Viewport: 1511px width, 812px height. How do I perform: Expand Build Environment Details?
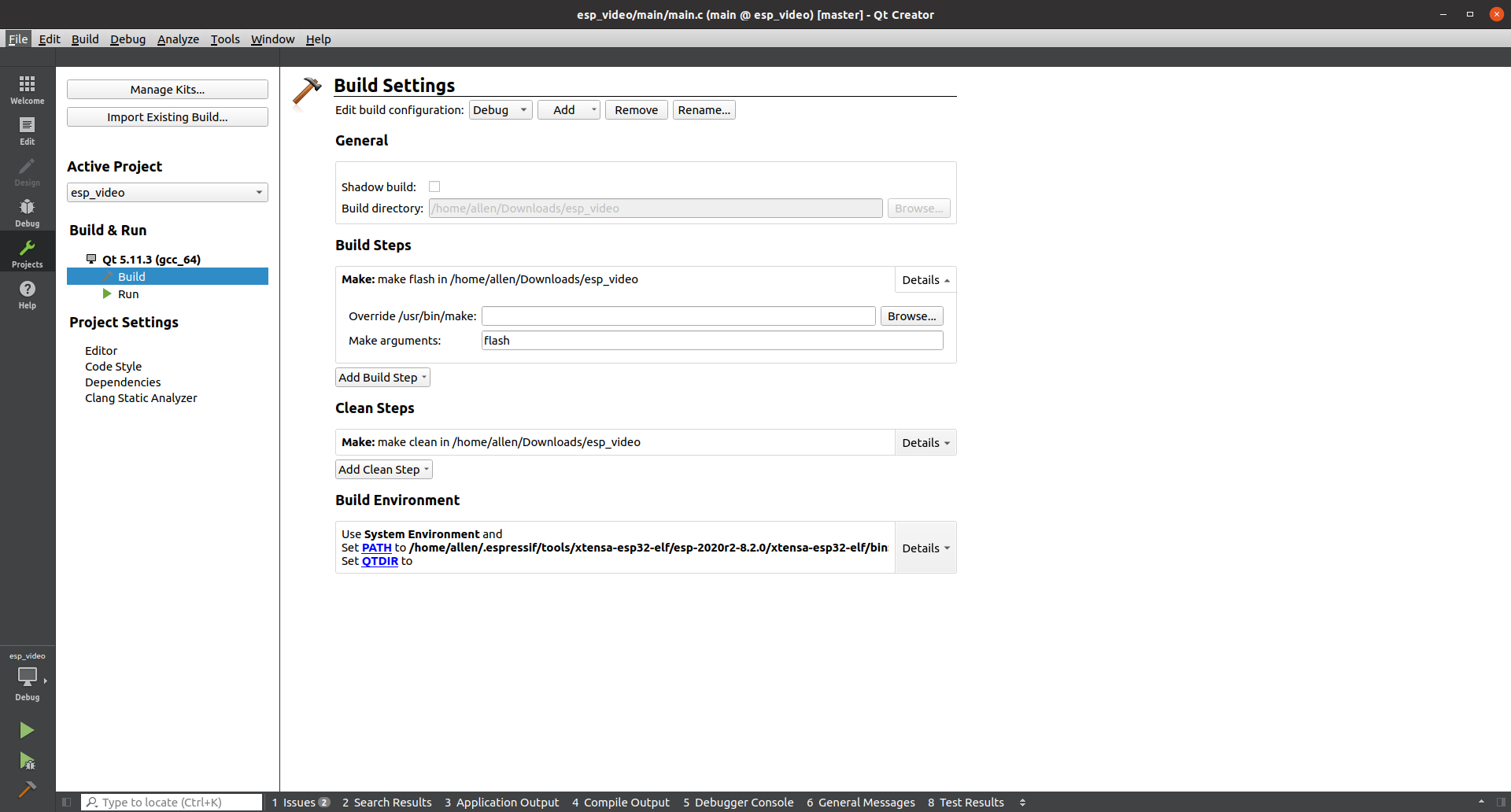(925, 548)
